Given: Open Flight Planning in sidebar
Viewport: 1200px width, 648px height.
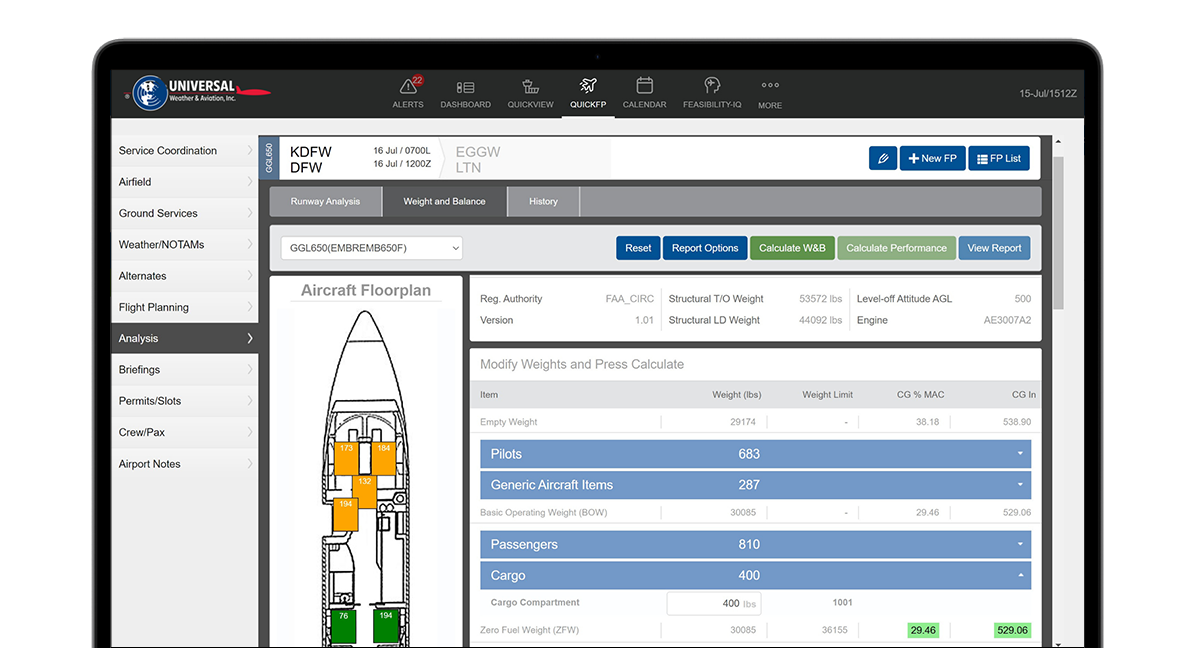Looking at the screenshot, I should click(185, 307).
